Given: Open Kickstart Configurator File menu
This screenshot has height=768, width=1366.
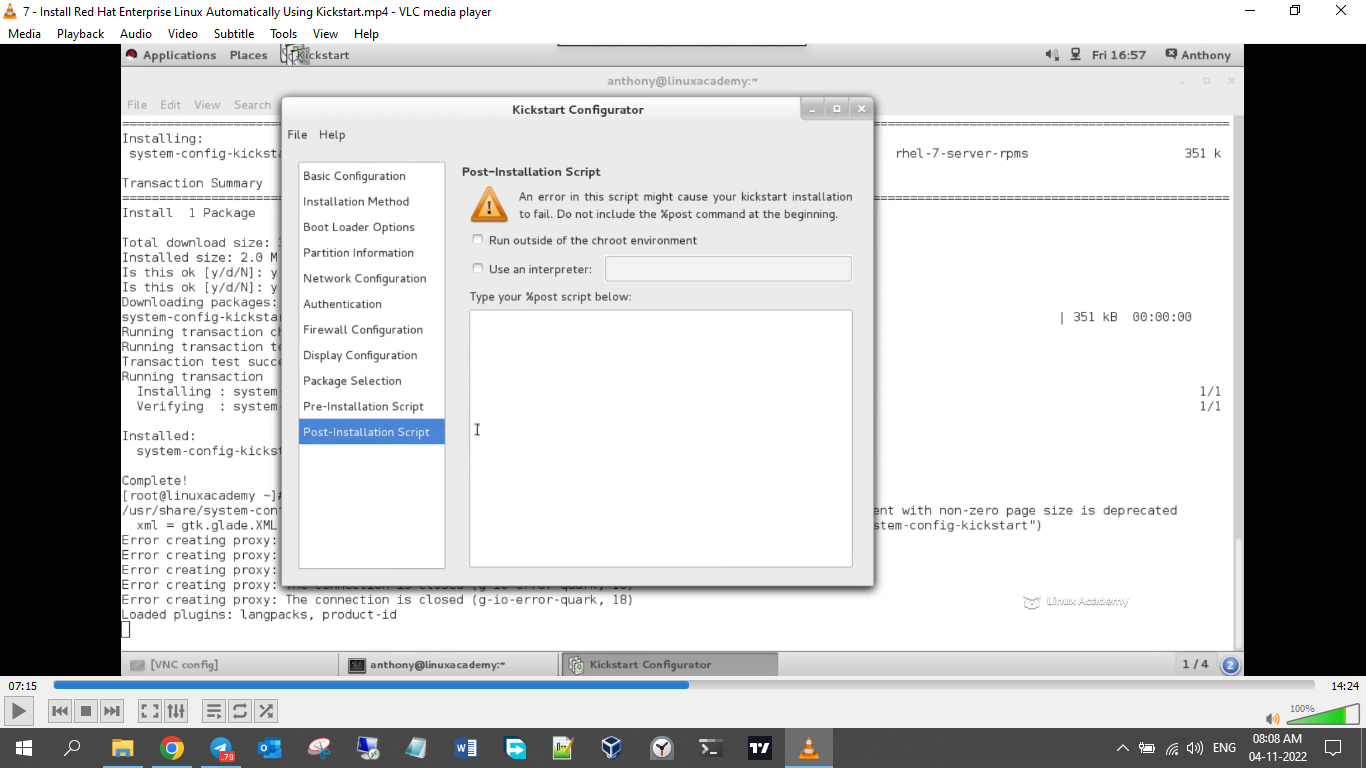Looking at the screenshot, I should (x=297, y=135).
